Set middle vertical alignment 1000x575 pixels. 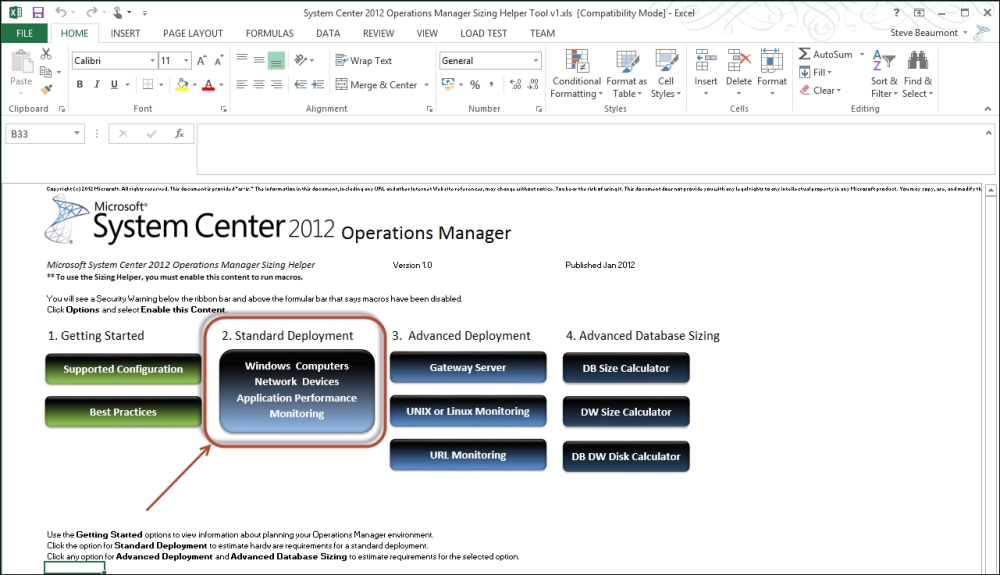(x=259, y=61)
